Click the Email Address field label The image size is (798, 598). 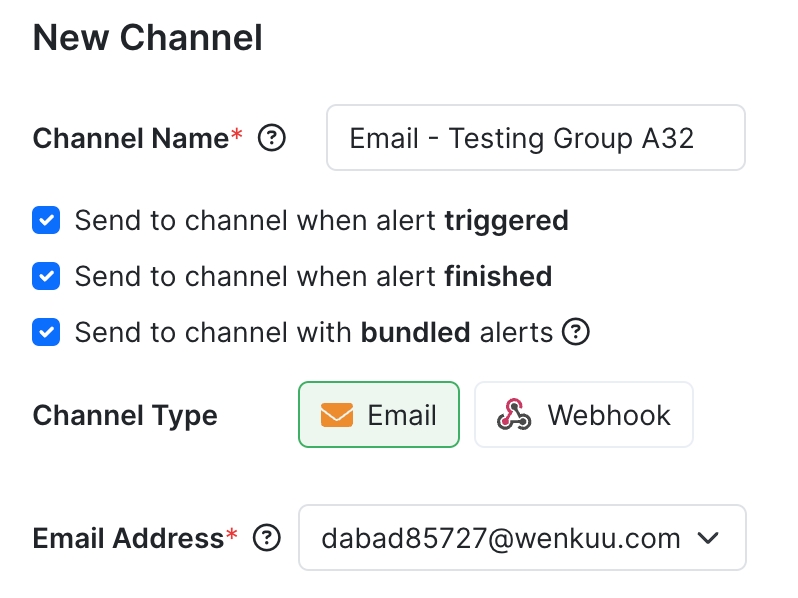128,538
